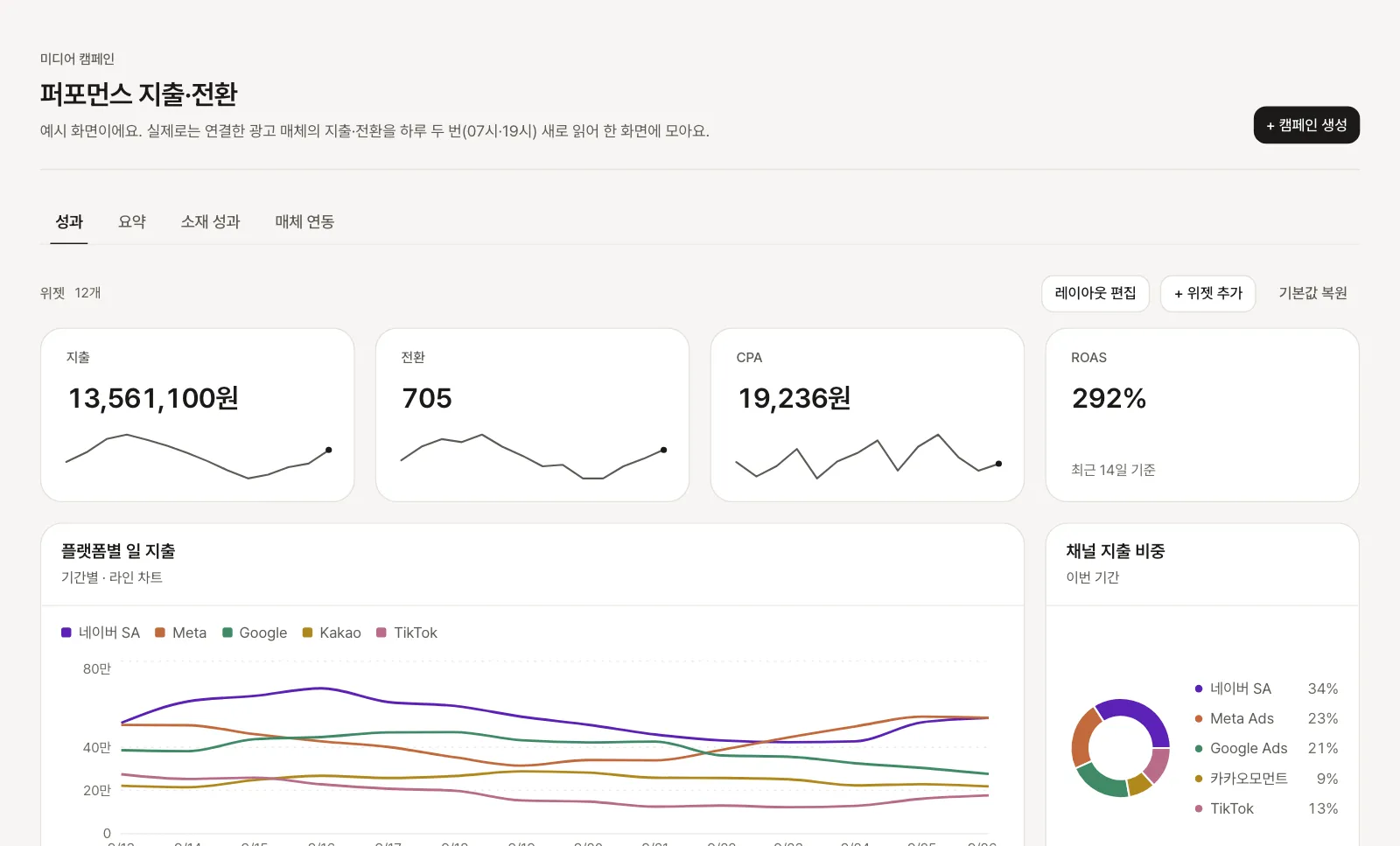Click the 이번 기간 subtitle
Image resolution: width=1400 pixels, height=846 pixels.
pos(1093,577)
